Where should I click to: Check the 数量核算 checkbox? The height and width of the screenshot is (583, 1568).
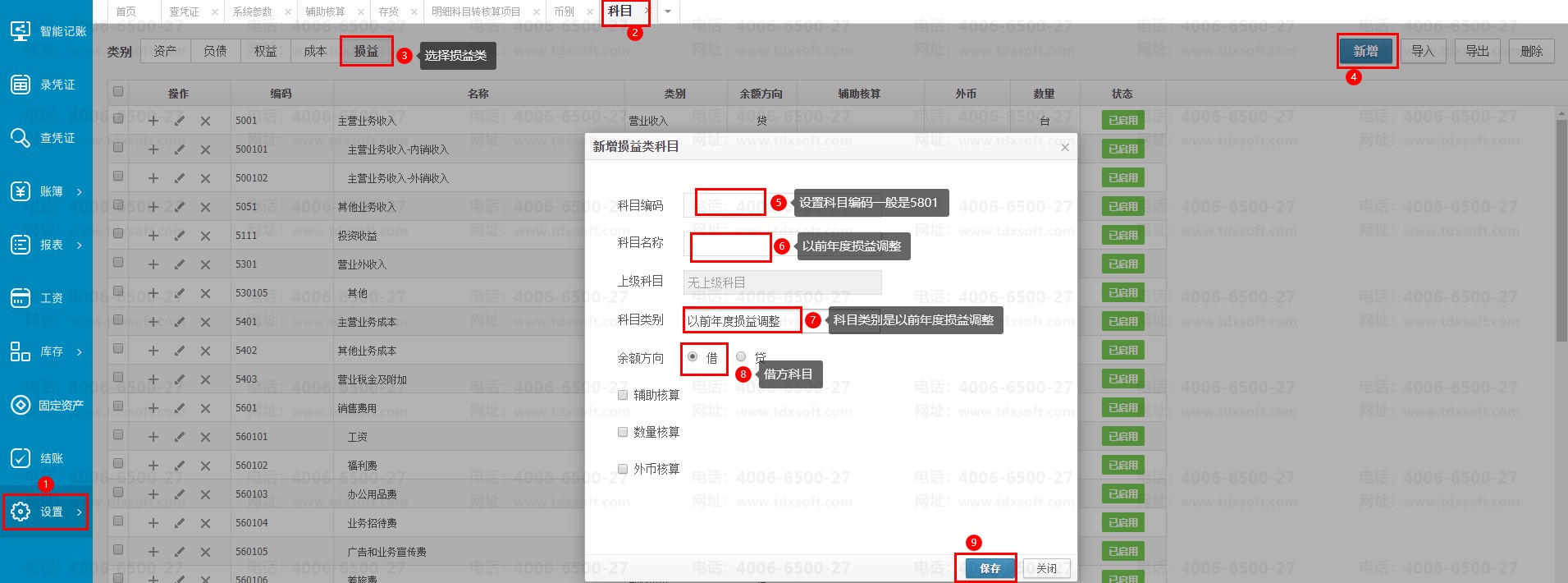[623, 432]
